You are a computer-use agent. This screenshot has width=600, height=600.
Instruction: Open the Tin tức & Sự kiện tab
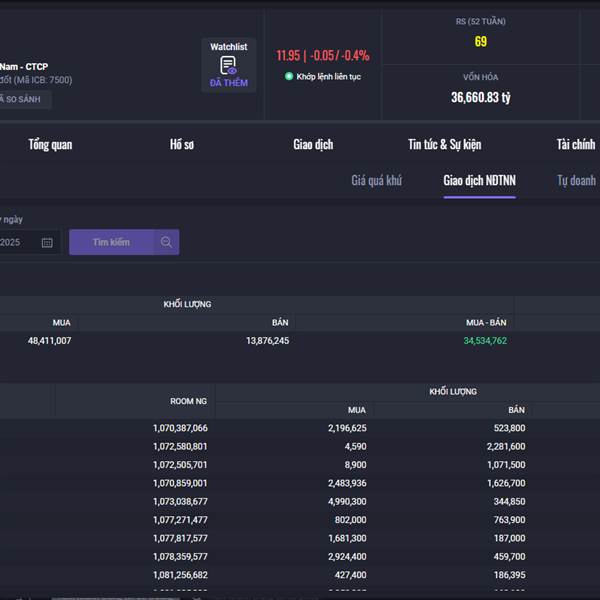pos(444,144)
